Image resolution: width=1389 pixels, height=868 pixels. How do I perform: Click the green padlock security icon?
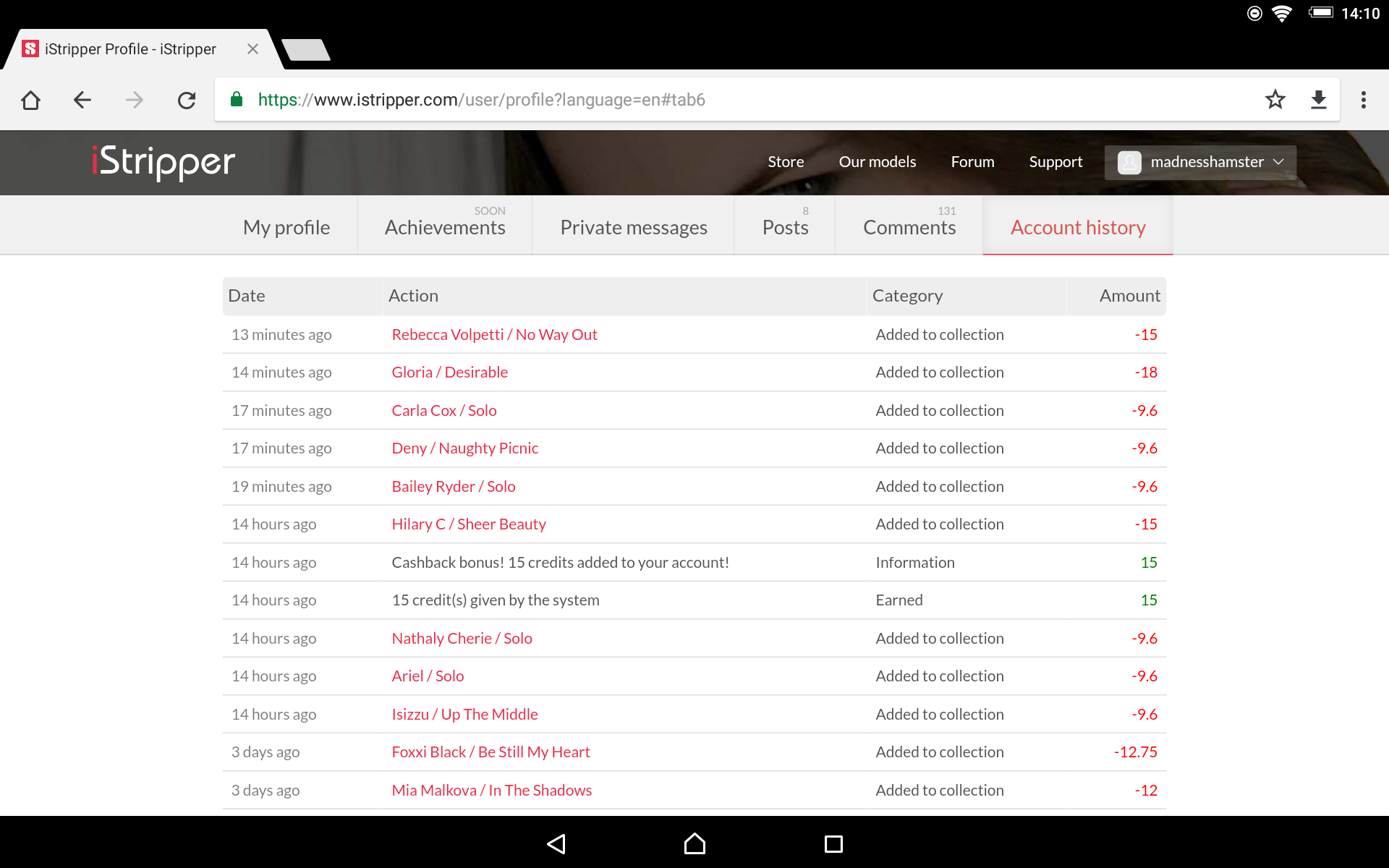coord(236,99)
